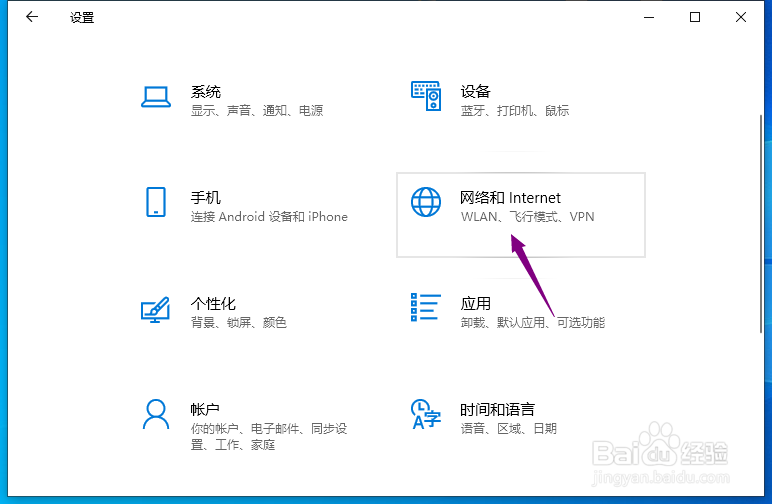This screenshot has height=504, width=772.
Task: Click the text 显示、声音、通知、电源
Action: (x=257, y=111)
